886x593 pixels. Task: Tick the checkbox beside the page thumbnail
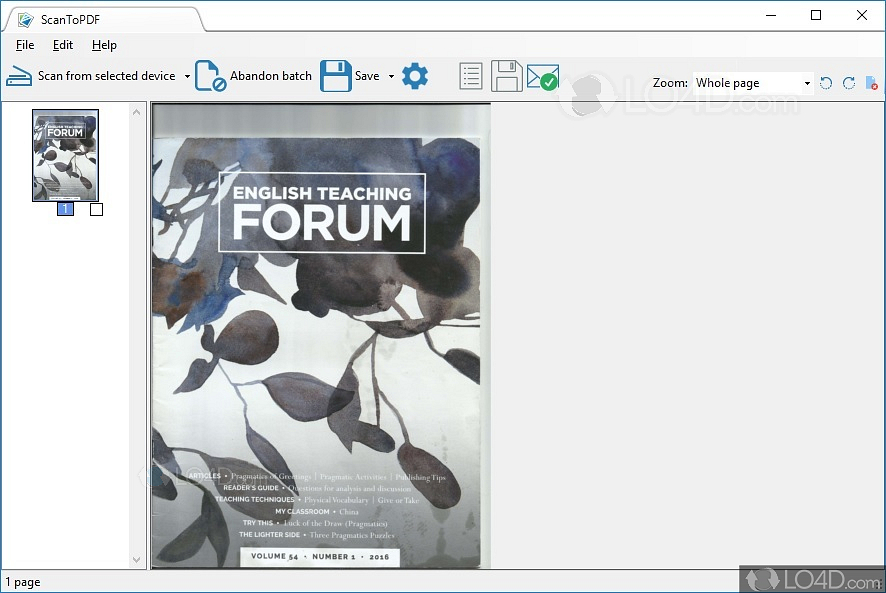[96, 209]
